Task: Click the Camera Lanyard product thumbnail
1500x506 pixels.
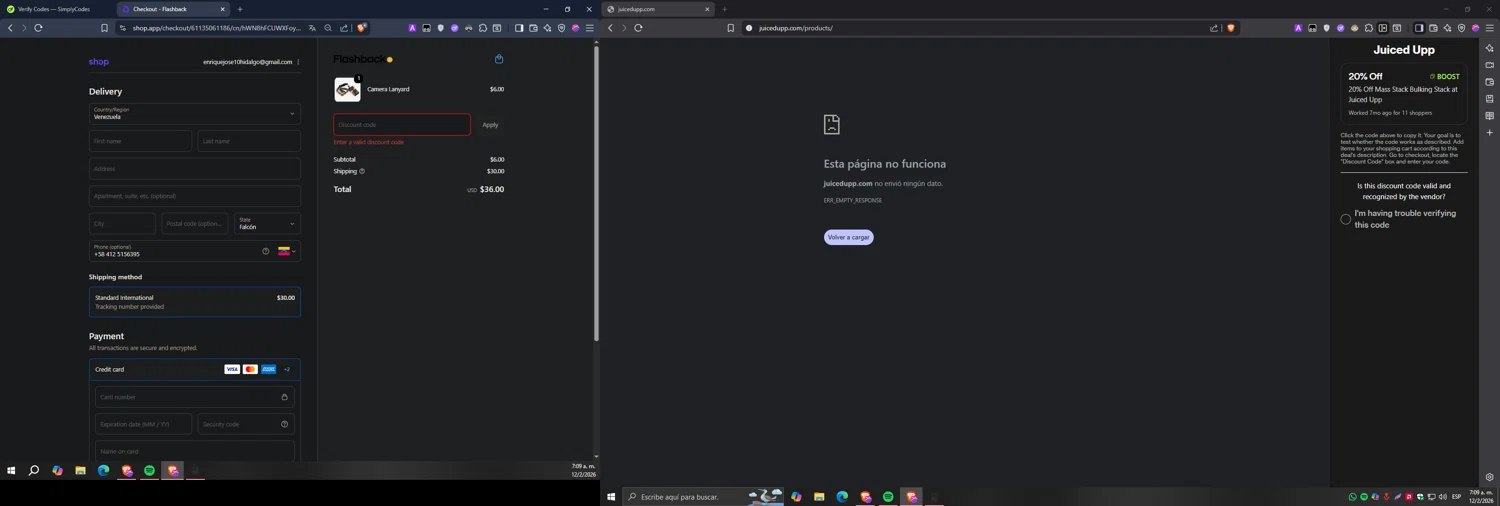Action: (347, 89)
